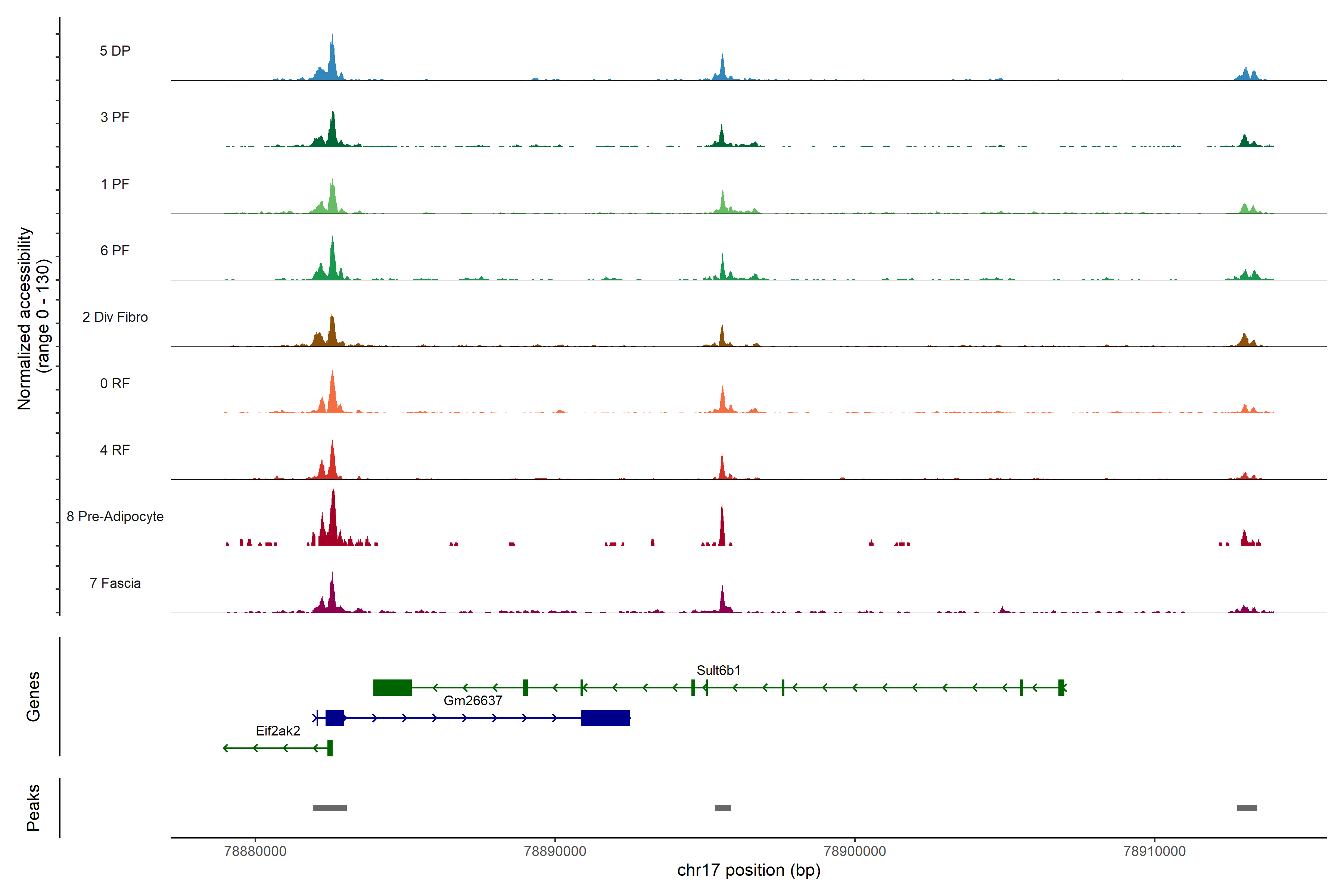Viewport: 1344px width, 896px height.
Task: Click the 78910000 axis tick label
Action: pos(1154,852)
